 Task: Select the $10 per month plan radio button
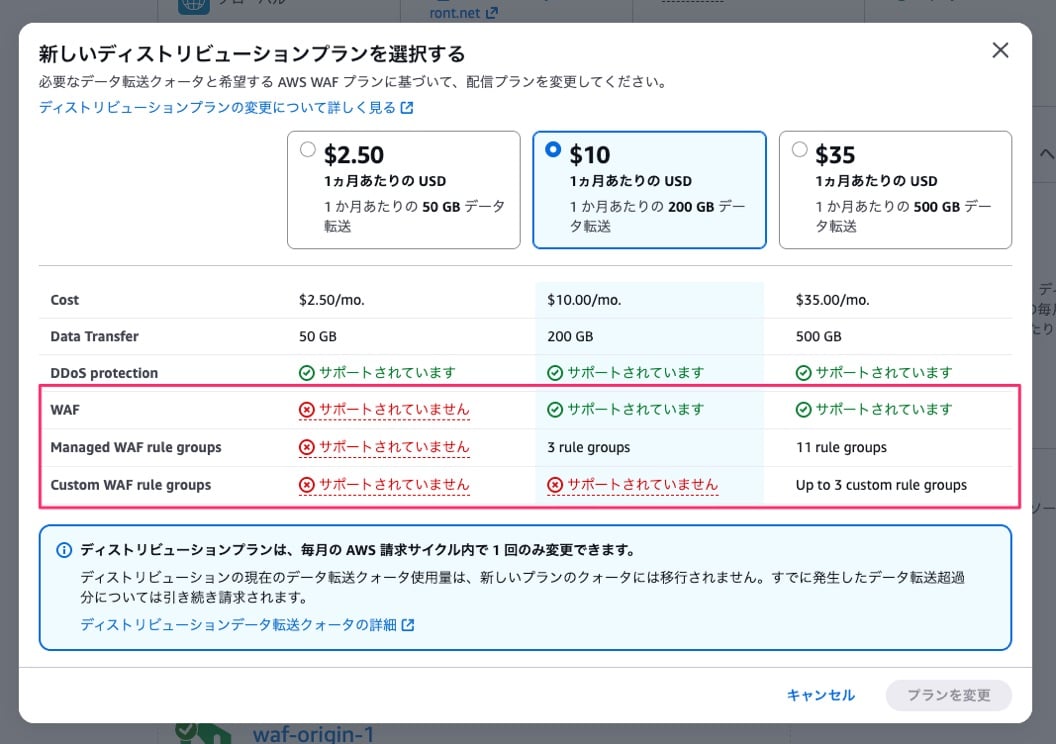(553, 149)
